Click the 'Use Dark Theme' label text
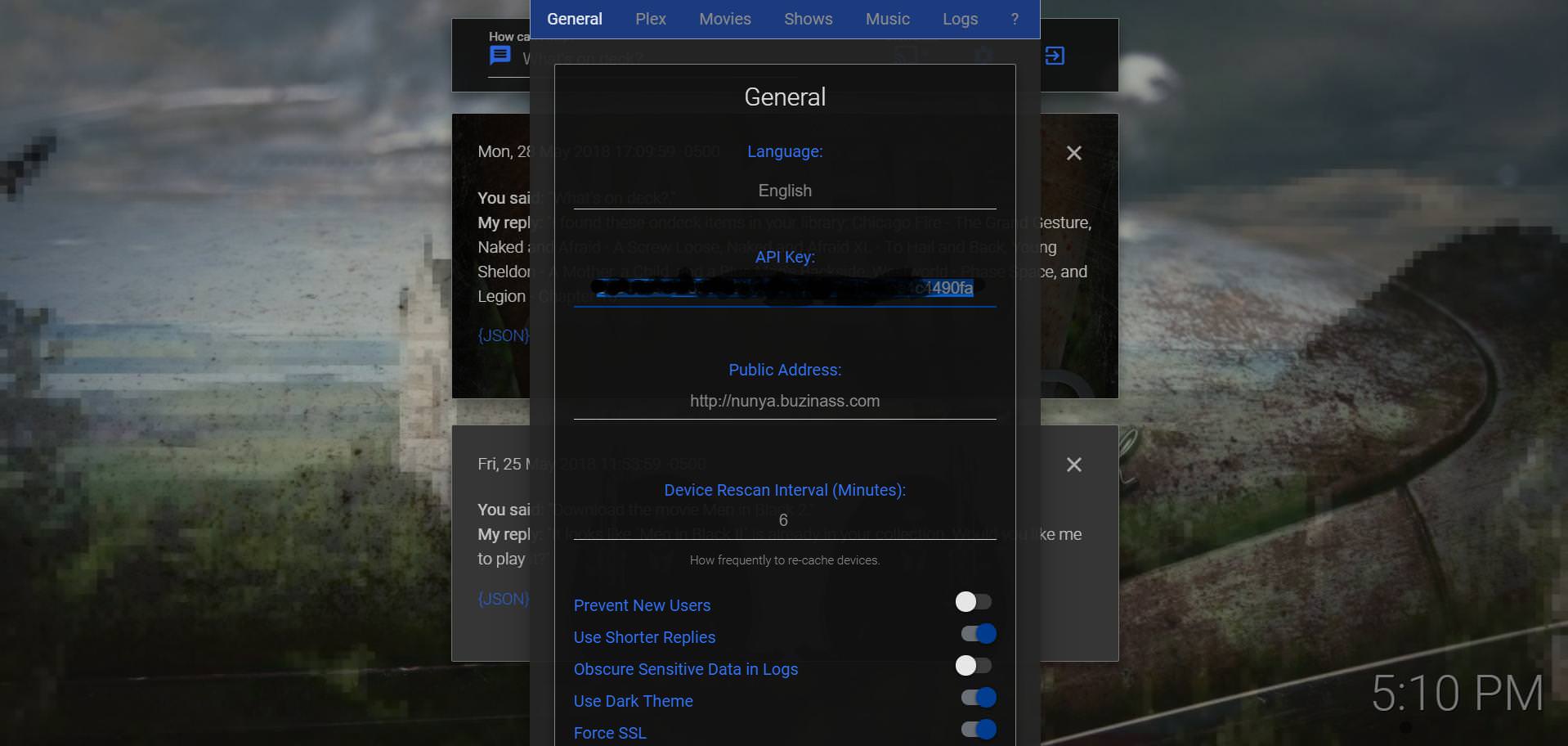 [x=633, y=701]
